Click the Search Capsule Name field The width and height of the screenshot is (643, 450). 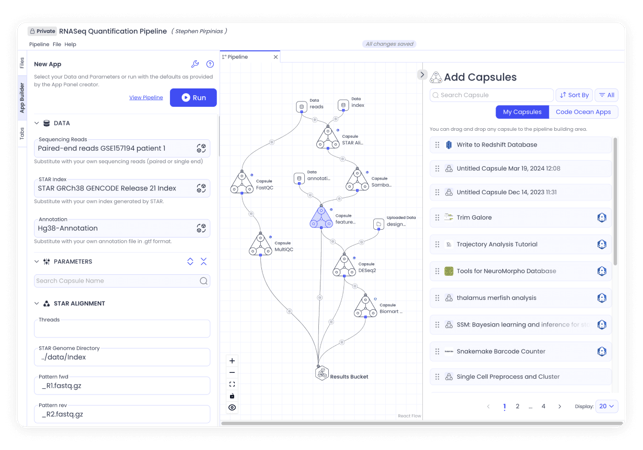(x=122, y=281)
